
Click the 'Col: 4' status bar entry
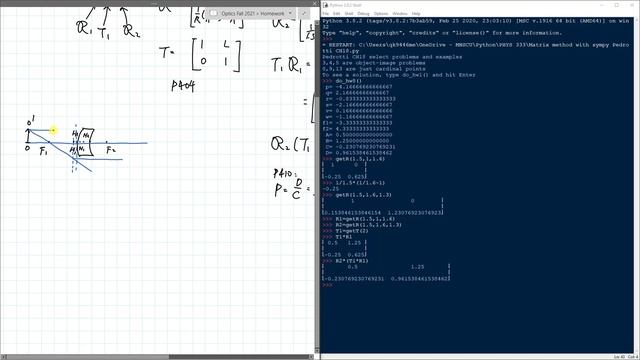(x=632, y=357)
